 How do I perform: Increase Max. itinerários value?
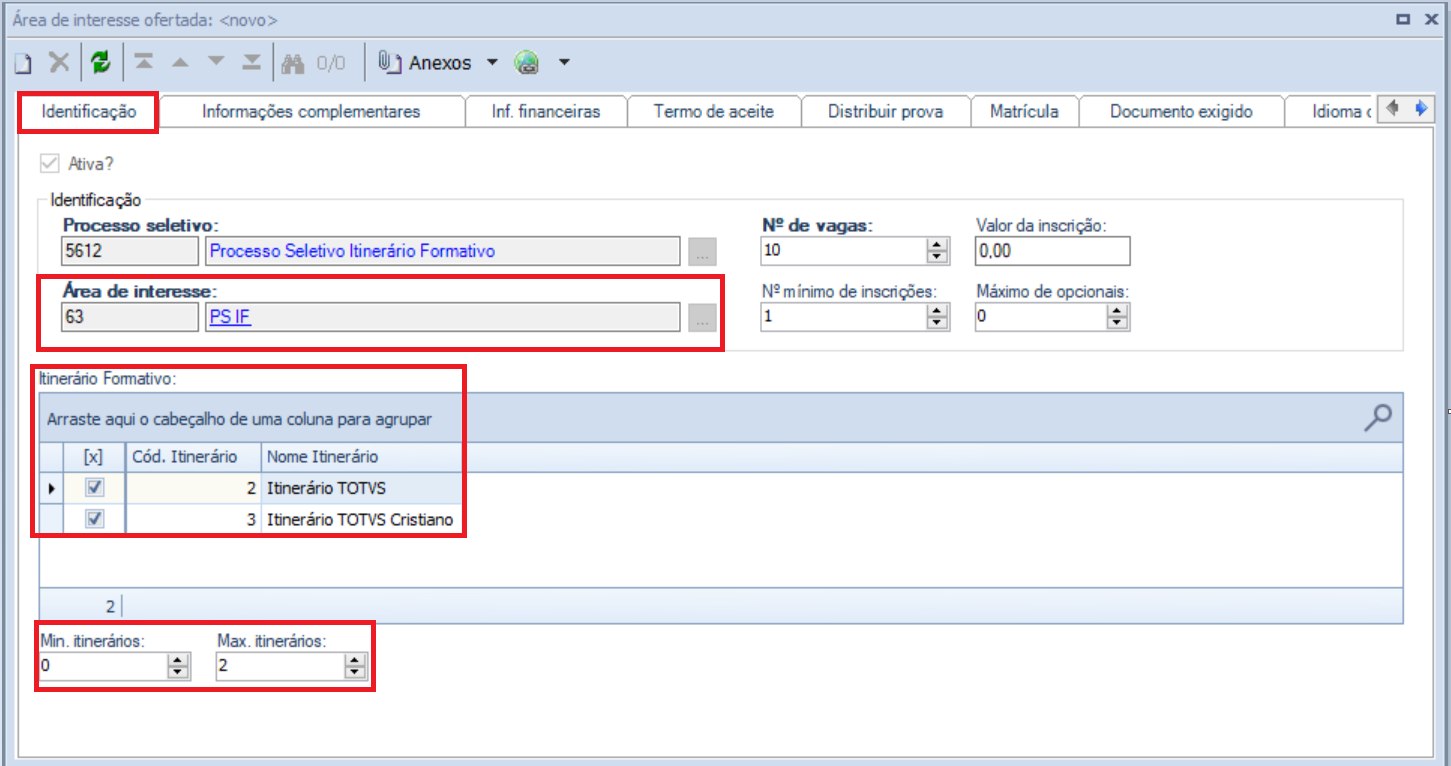pos(354,660)
